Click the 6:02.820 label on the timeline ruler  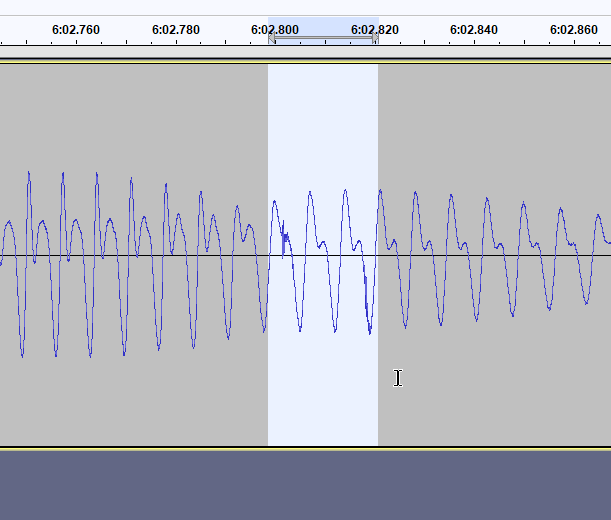tap(375, 30)
